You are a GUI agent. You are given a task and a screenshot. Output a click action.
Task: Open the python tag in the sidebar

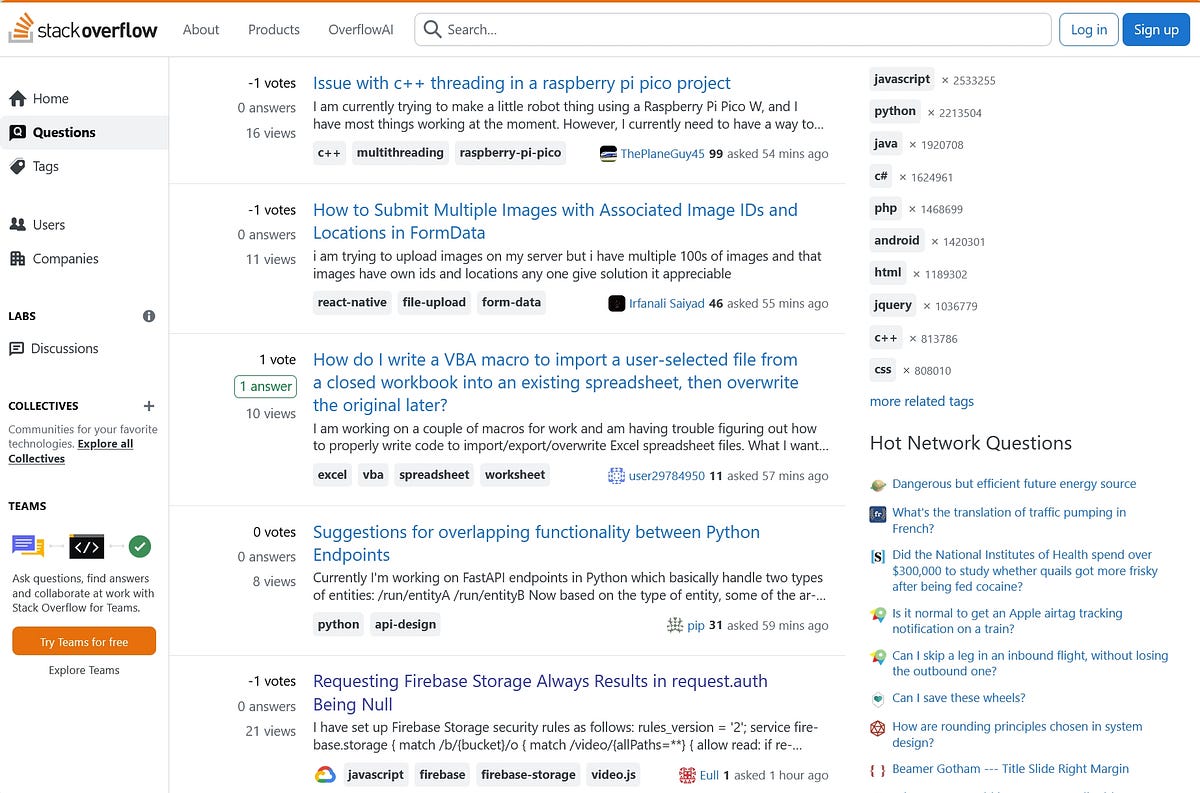coord(894,111)
